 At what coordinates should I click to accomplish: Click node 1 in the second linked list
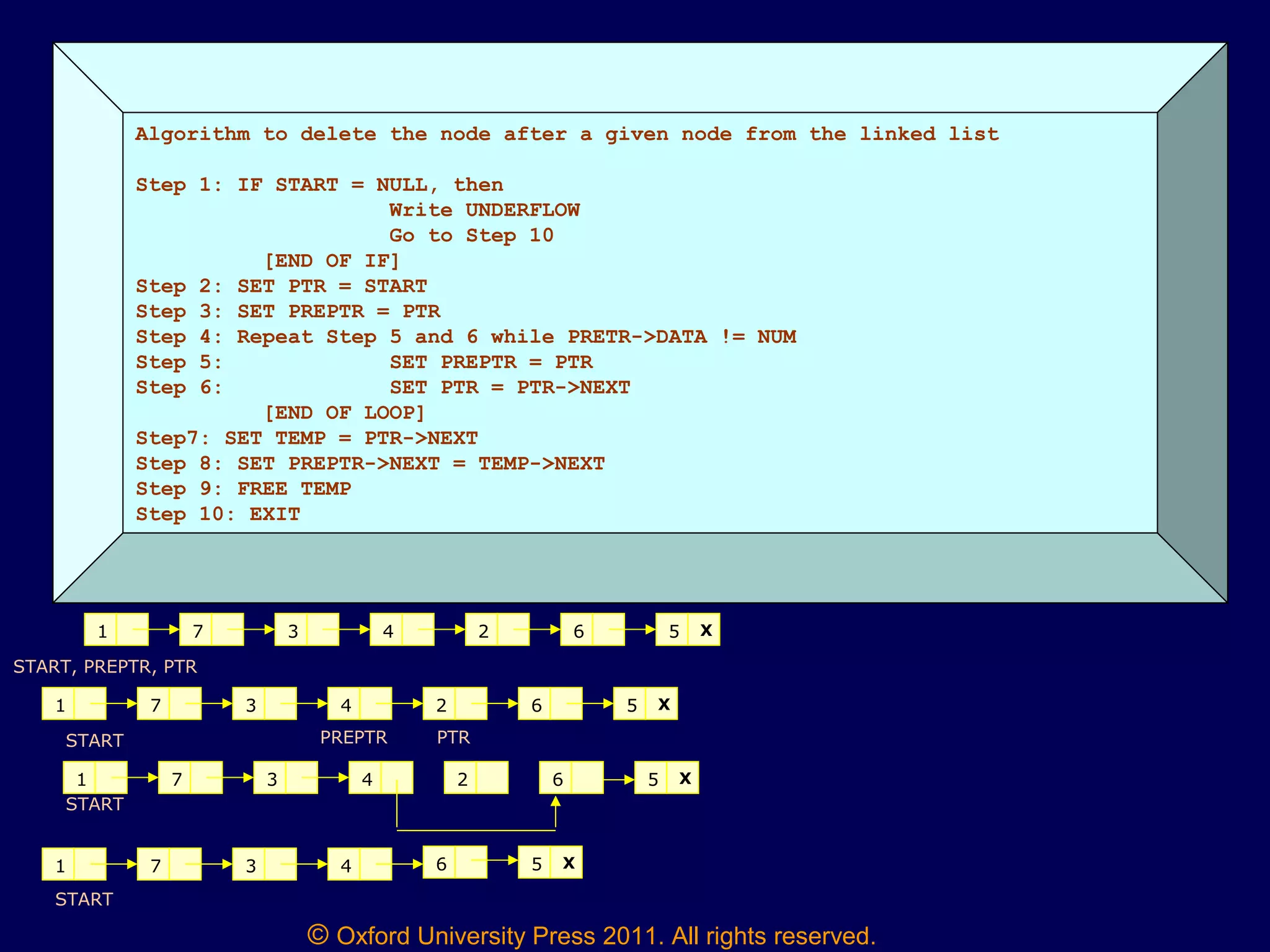tap(74, 704)
